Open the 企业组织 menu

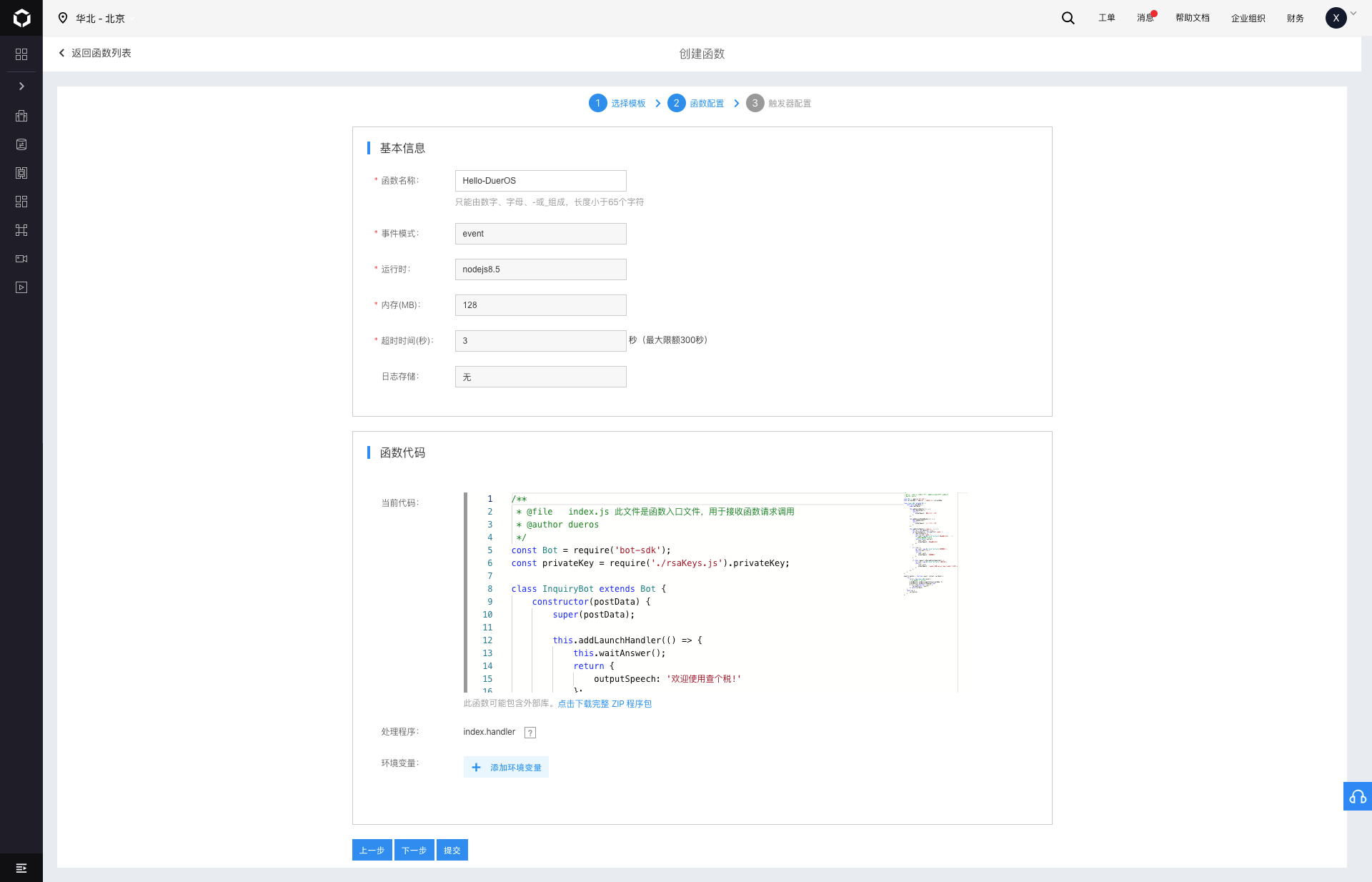click(1248, 19)
